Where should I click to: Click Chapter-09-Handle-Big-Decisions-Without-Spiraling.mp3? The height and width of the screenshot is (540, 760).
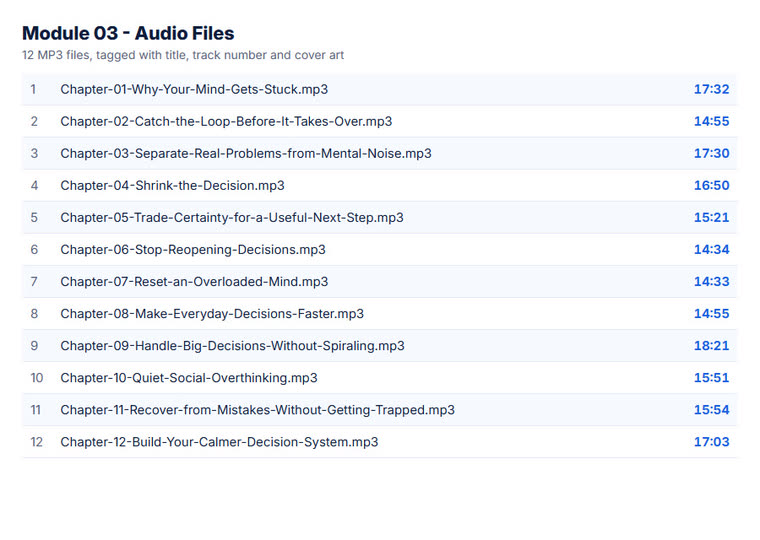click(232, 345)
